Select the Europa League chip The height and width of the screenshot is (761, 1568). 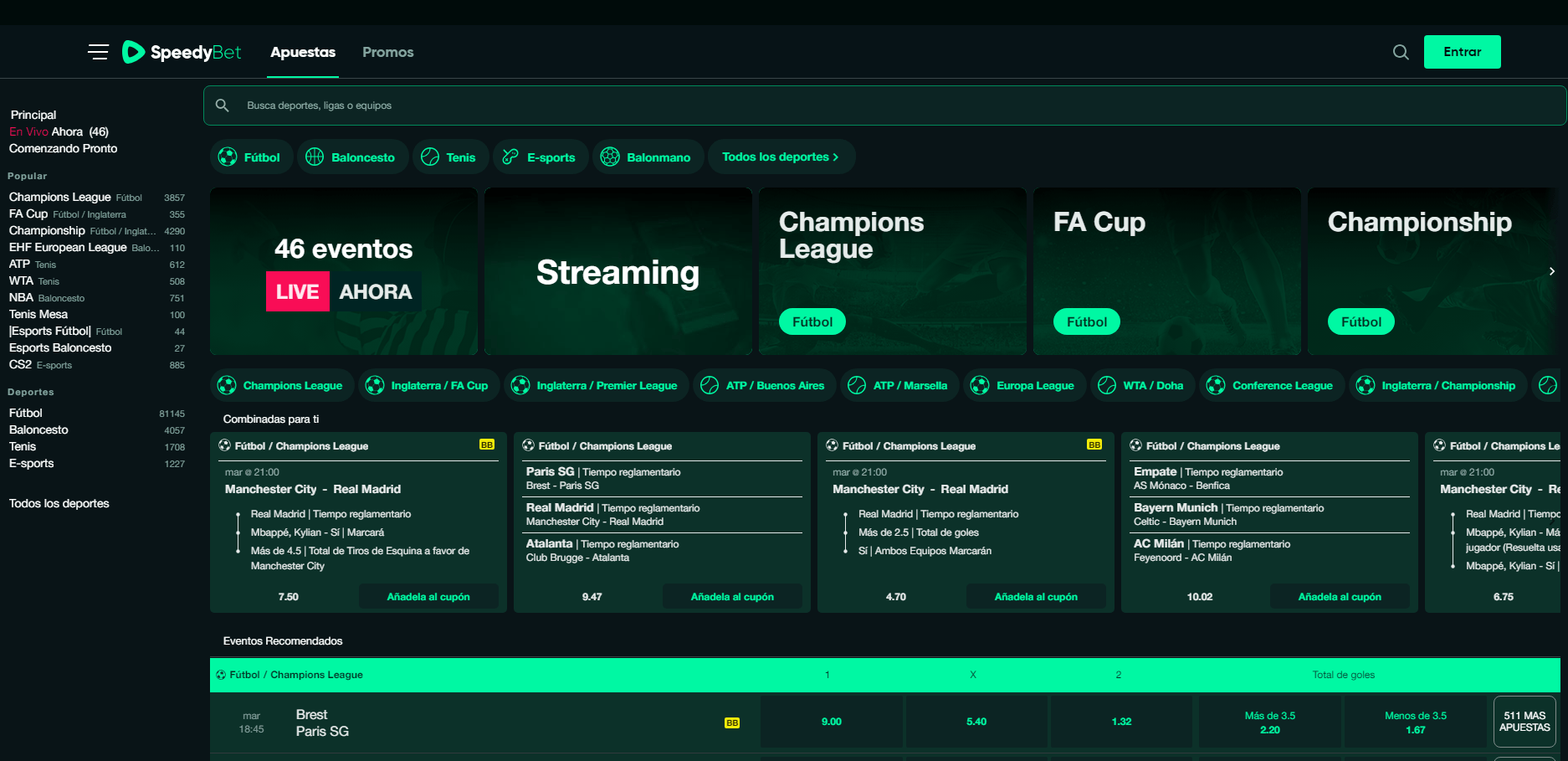[1024, 385]
